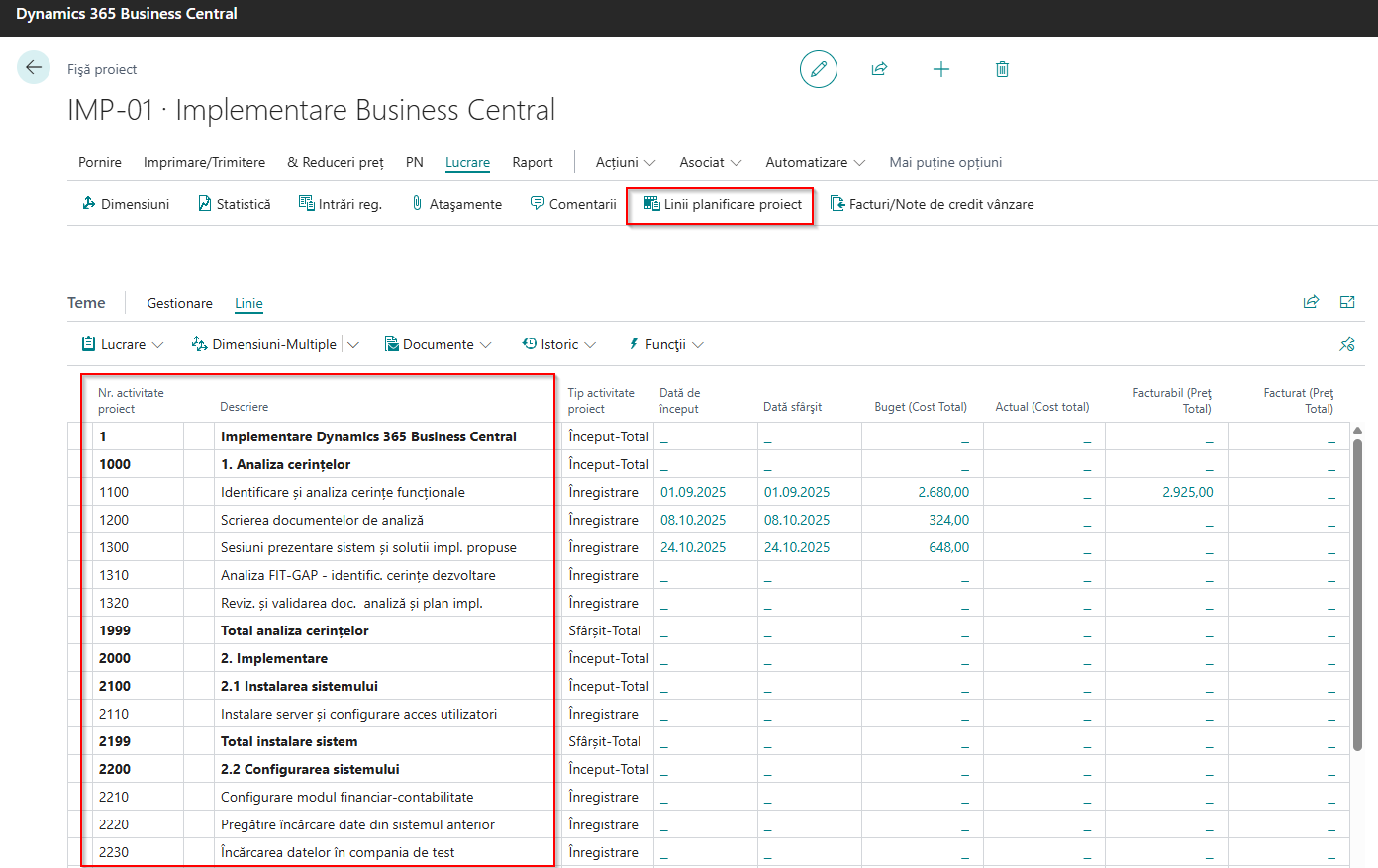Open Linii planificare proiect

click(x=722, y=205)
